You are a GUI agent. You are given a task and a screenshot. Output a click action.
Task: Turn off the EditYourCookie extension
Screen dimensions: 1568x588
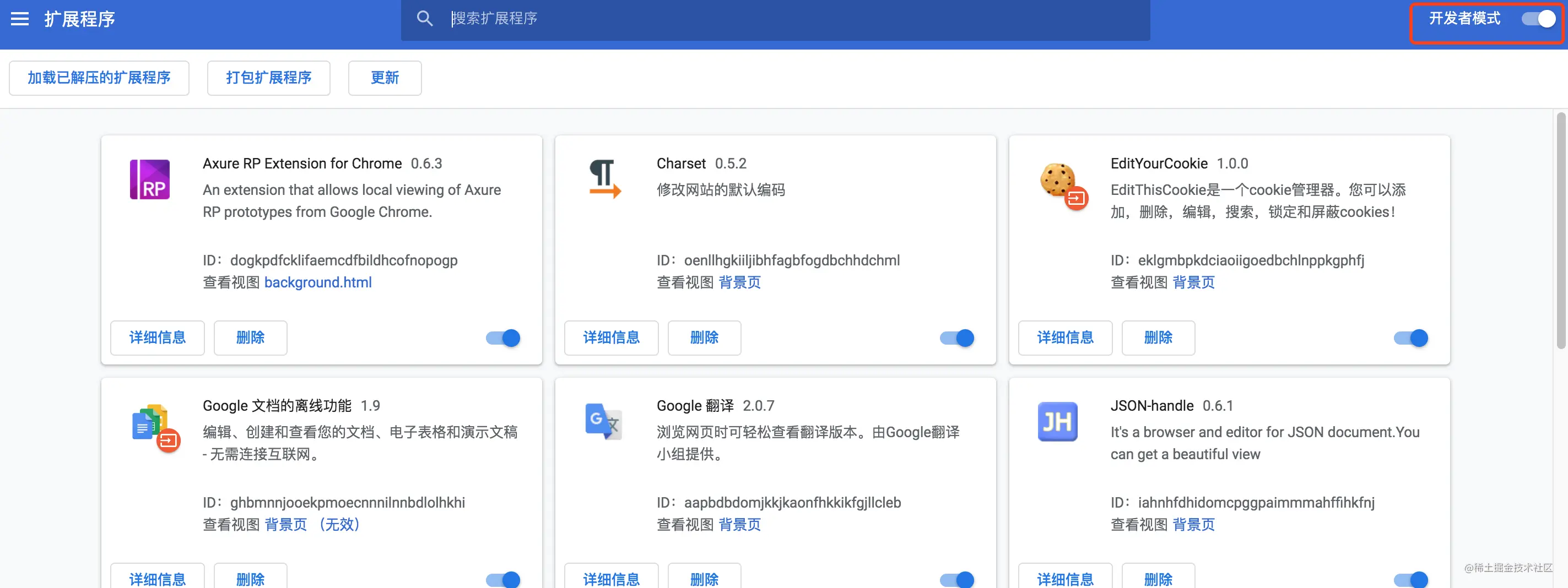point(1411,338)
